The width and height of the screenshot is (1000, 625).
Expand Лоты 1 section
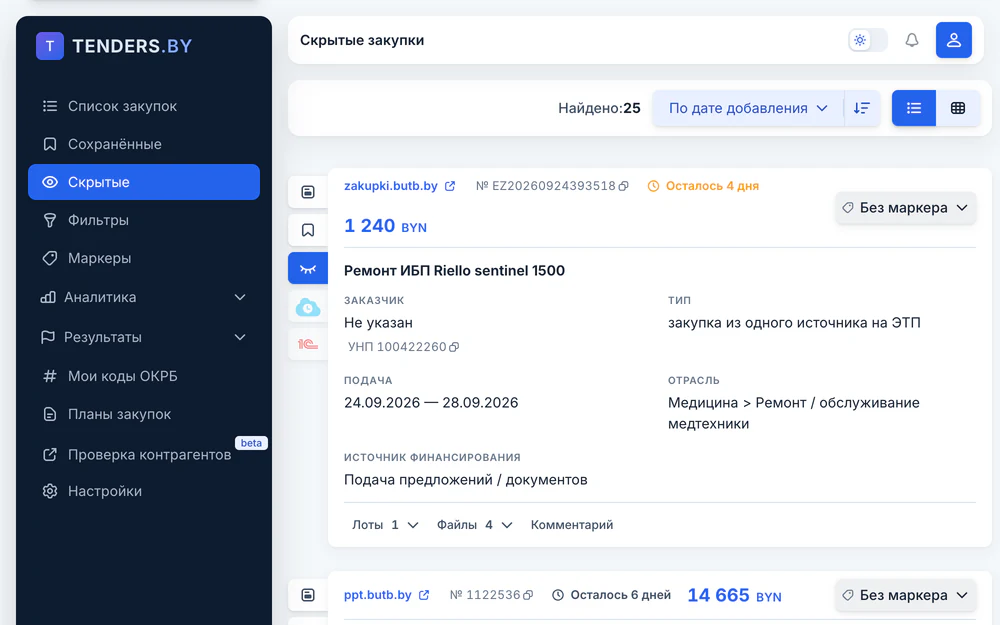[385, 525]
